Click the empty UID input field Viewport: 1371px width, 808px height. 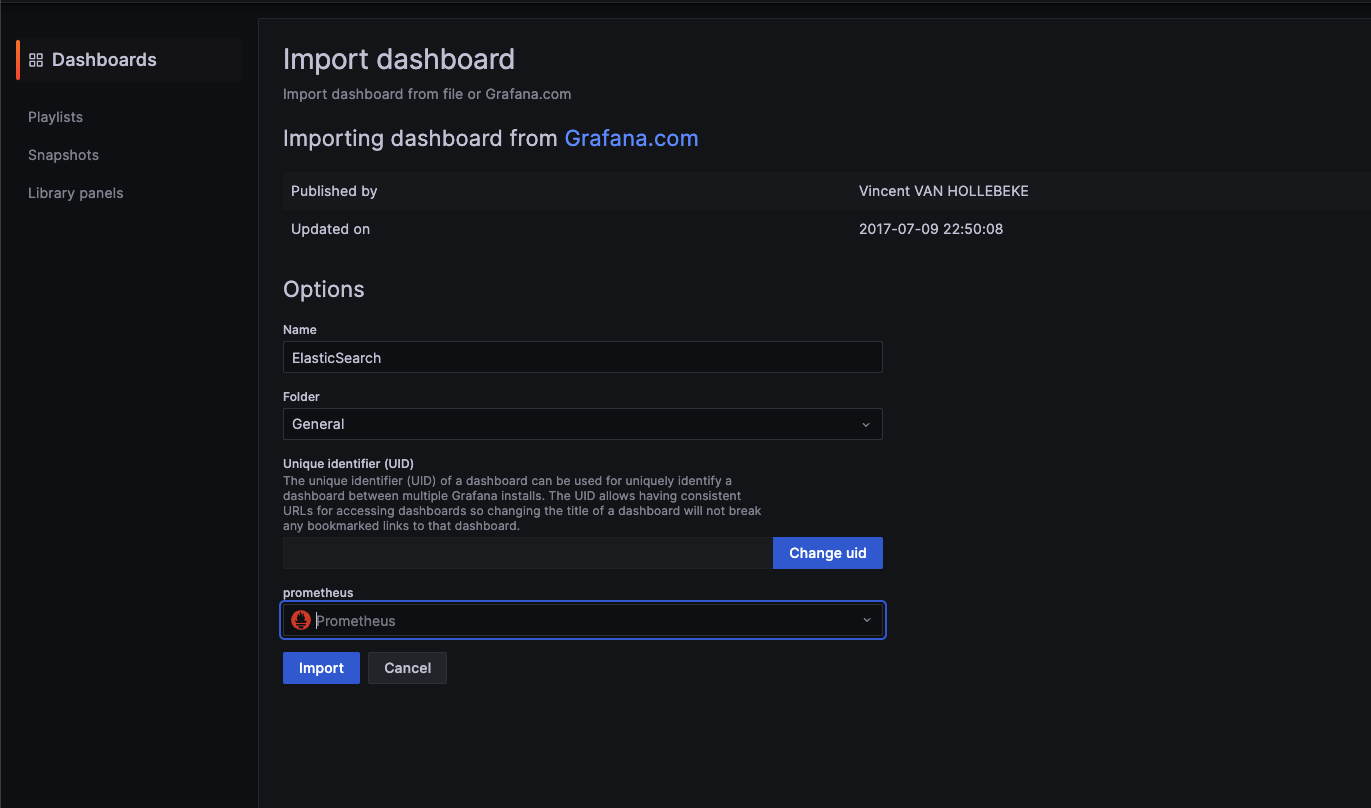point(528,553)
